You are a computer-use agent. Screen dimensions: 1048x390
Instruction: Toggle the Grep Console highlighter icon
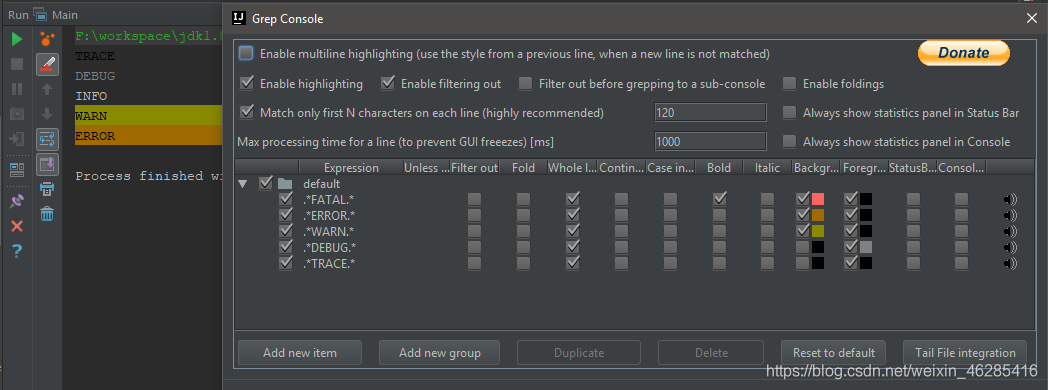pyautogui.click(x=47, y=64)
